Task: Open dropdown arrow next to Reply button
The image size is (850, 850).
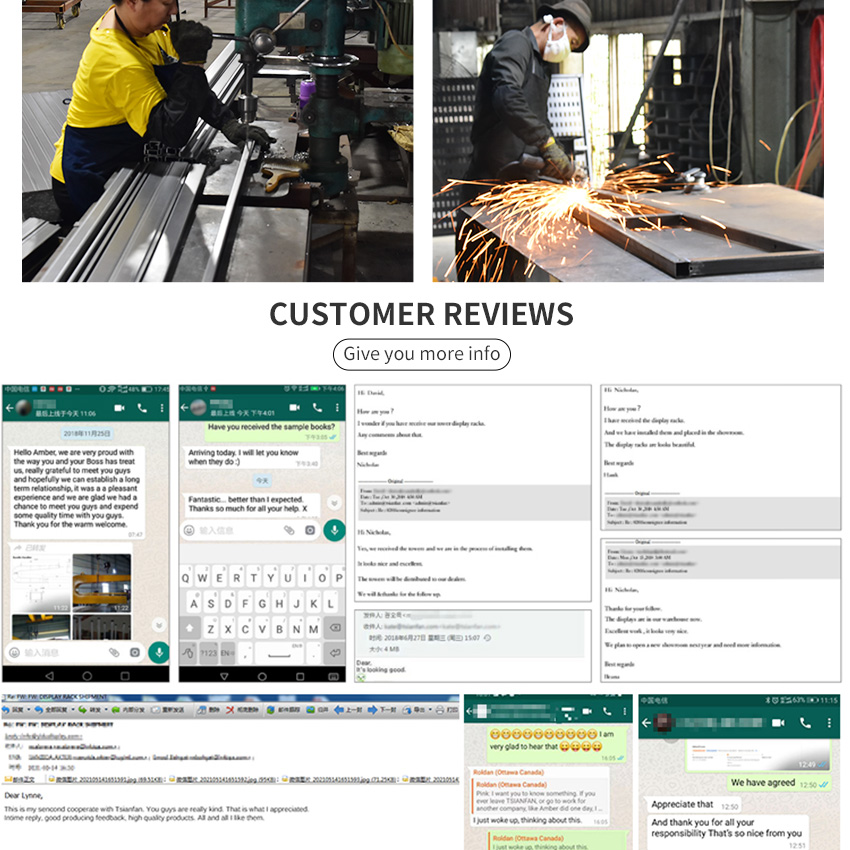Action: click(29, 710)
